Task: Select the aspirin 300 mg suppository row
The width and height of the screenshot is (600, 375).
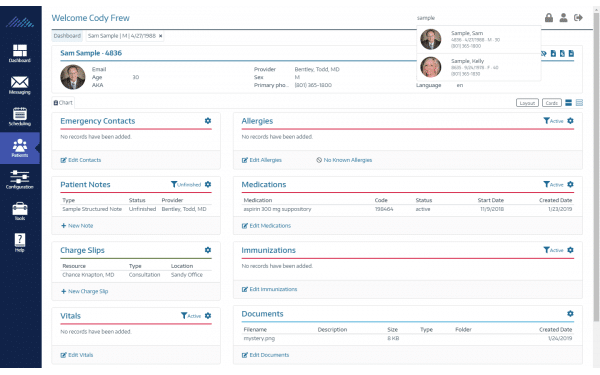Action: pos(408,209)
